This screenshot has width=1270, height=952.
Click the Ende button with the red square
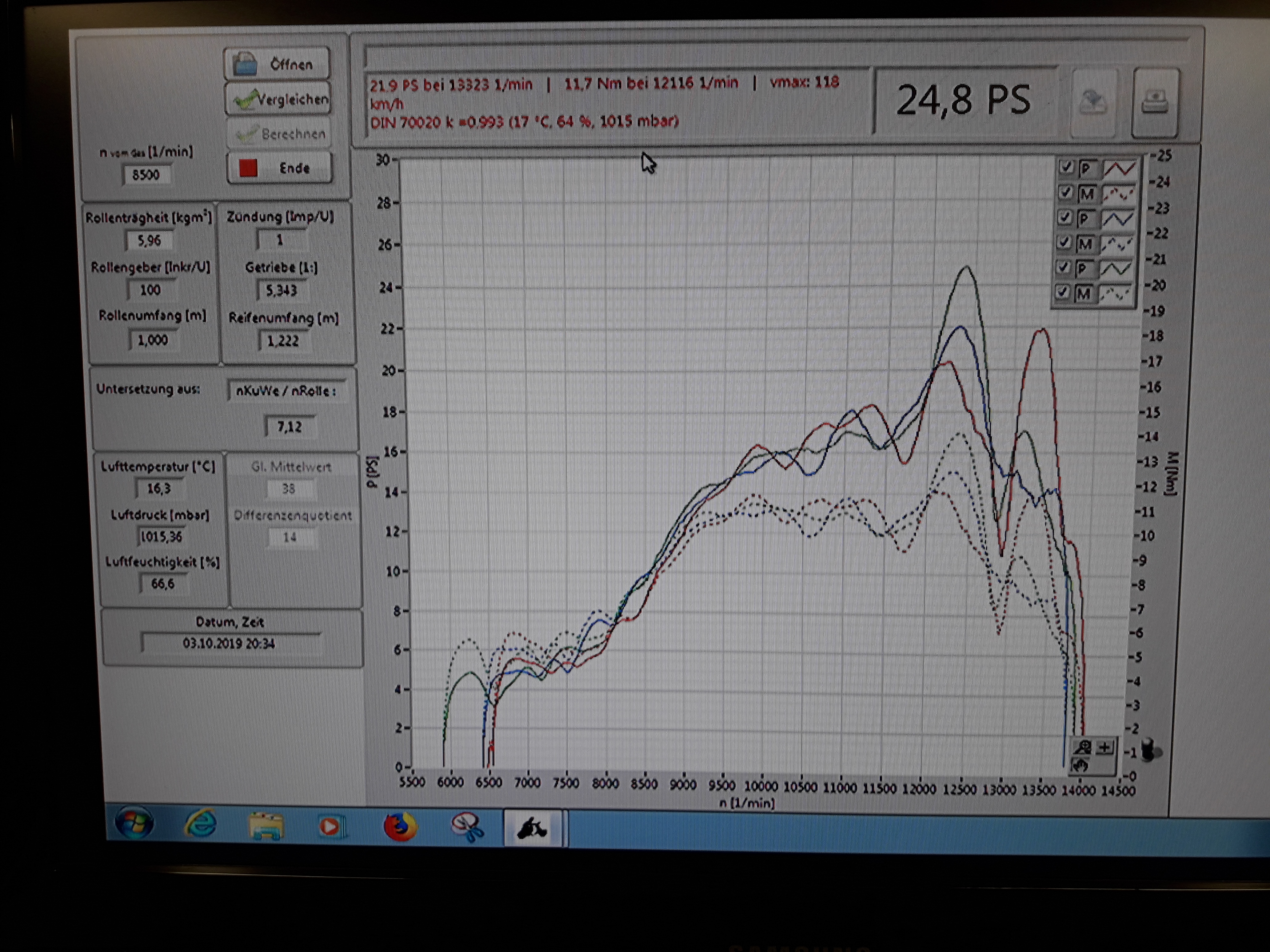(280, 168)
